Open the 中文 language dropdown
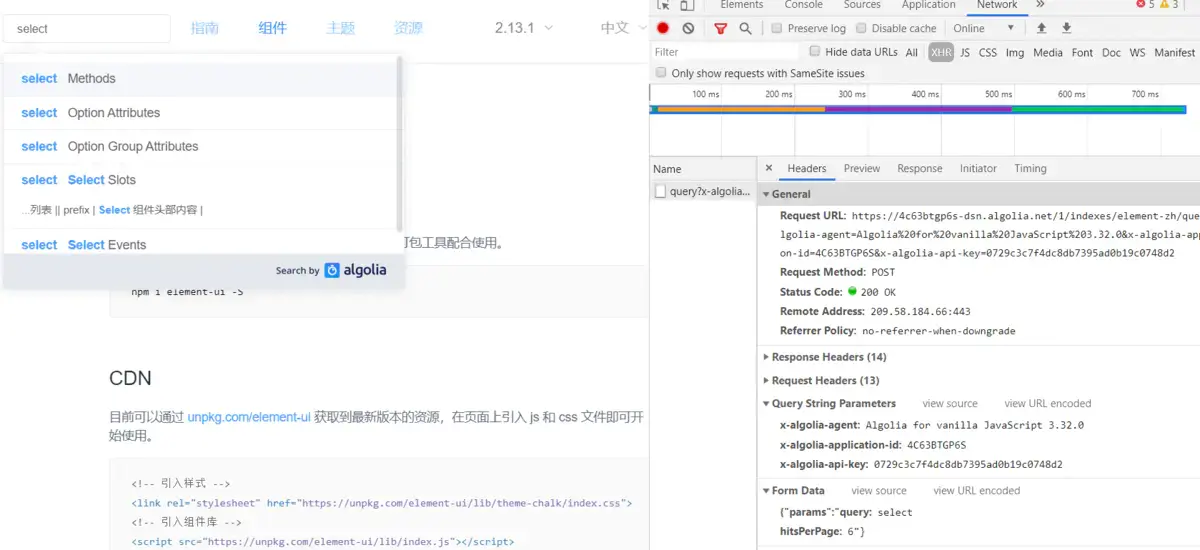Screen dimensions: 1200x550 622,28
